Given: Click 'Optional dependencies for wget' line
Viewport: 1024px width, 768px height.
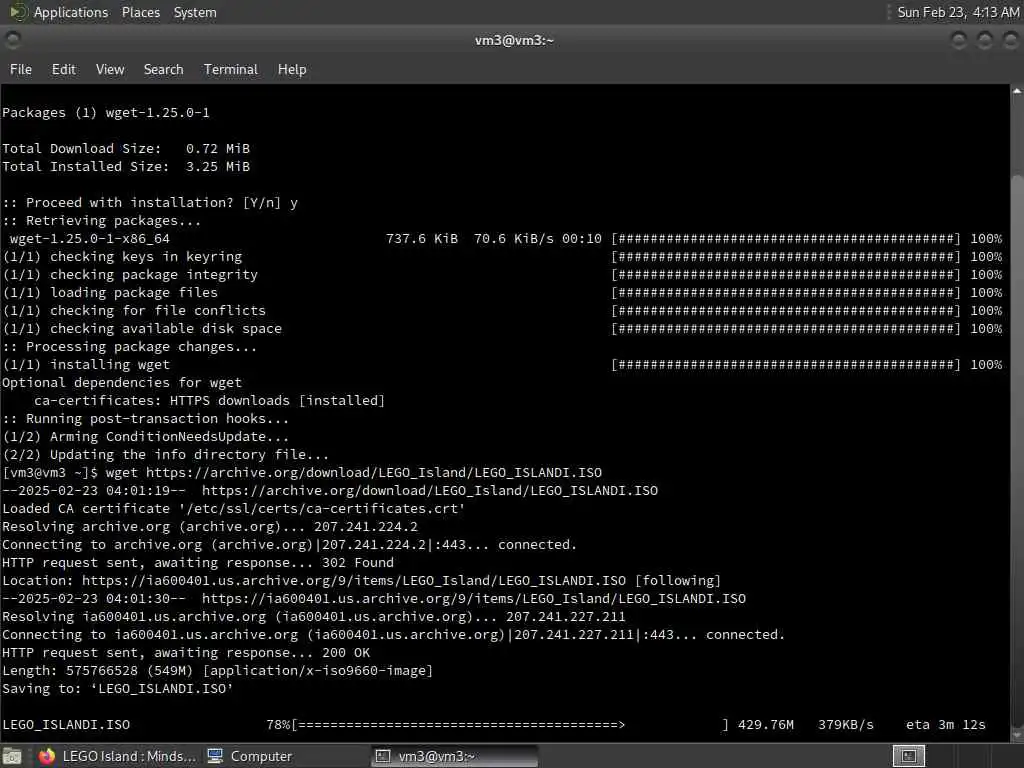Looking at the screenshot, I should (122, 383).
